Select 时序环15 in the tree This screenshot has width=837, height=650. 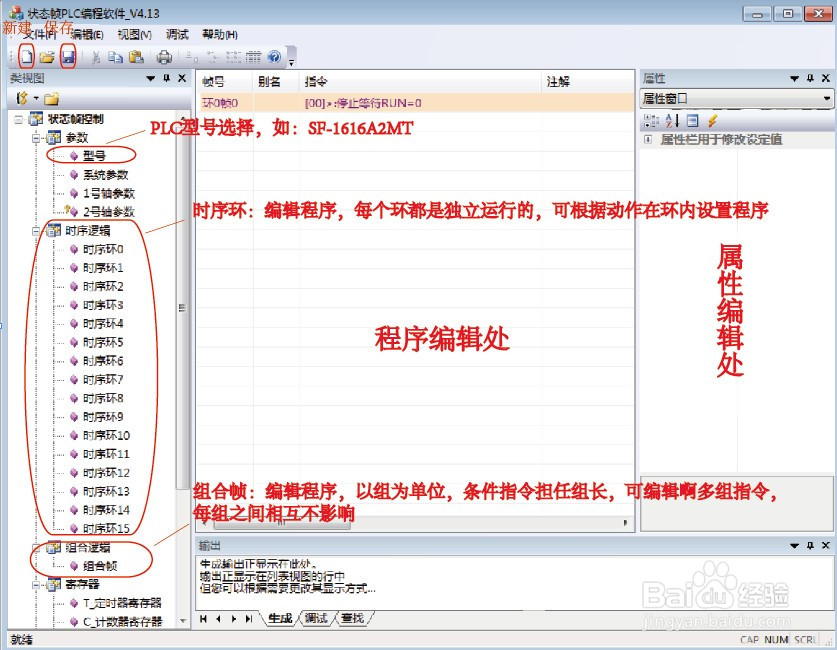pos(106,528)
